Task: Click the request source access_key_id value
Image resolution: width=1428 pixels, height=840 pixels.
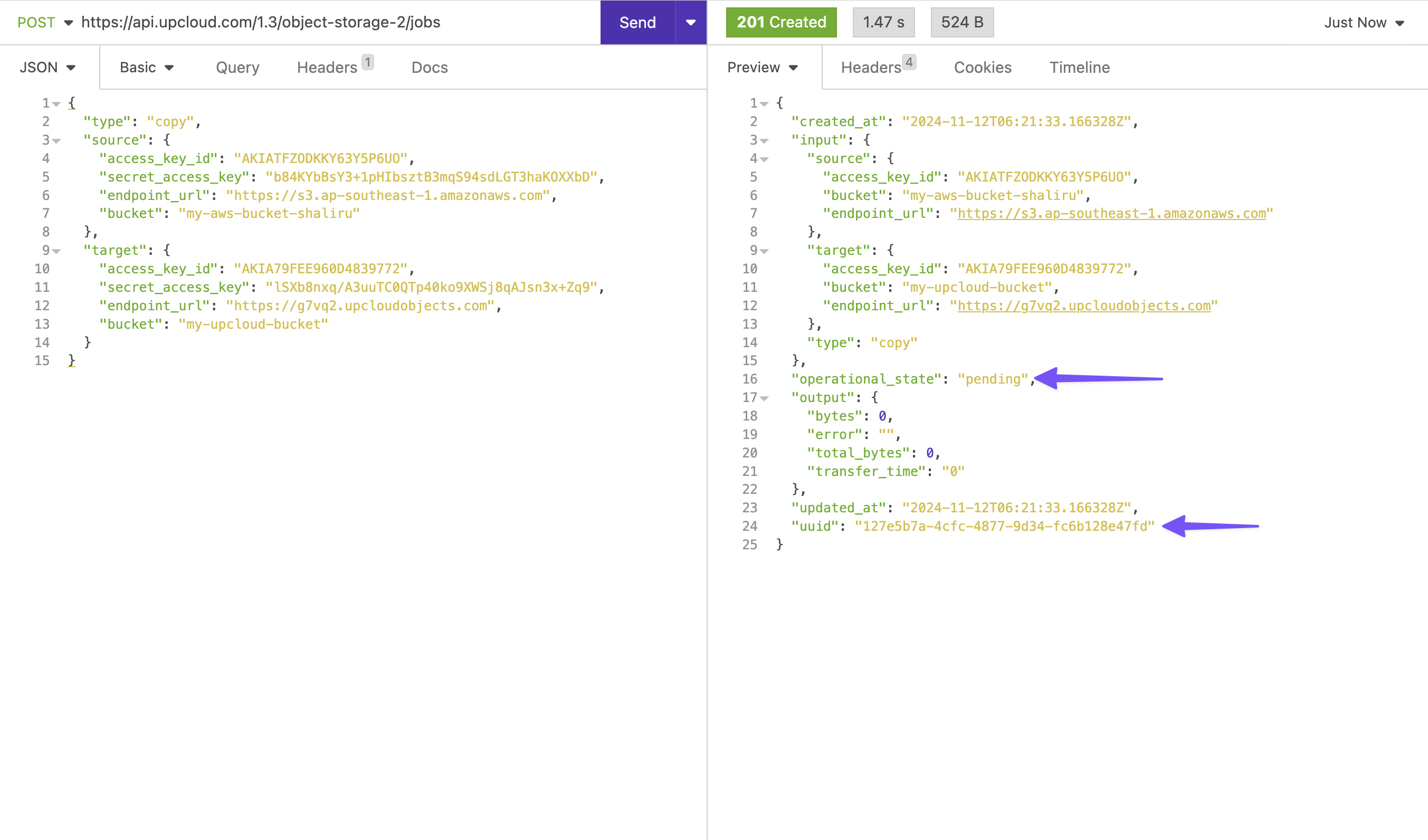Action: tap(321, 159)
